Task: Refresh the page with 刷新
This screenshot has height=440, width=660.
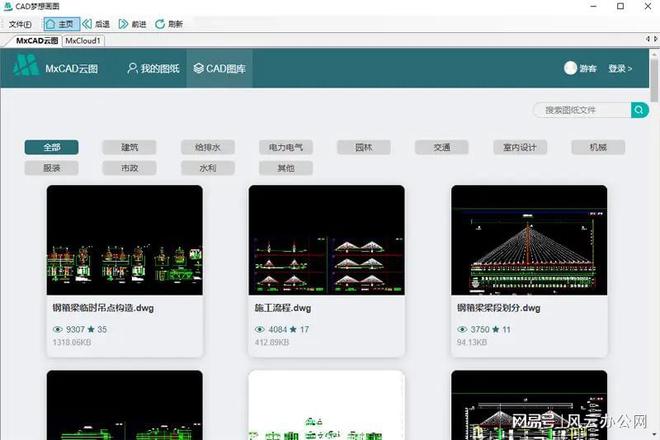Action: [x=169, y=24]
